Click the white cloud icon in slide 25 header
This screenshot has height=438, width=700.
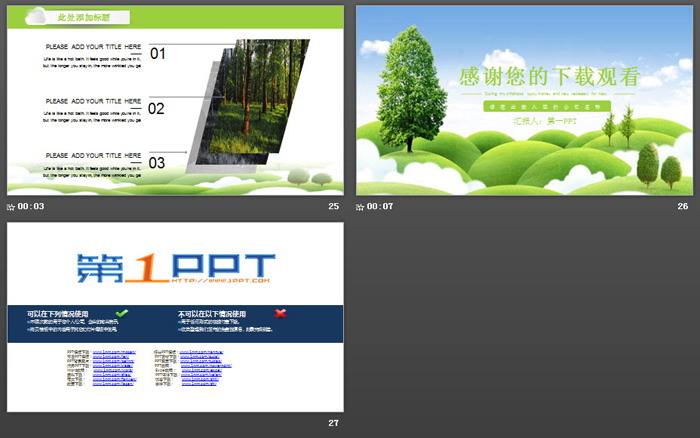36,16
